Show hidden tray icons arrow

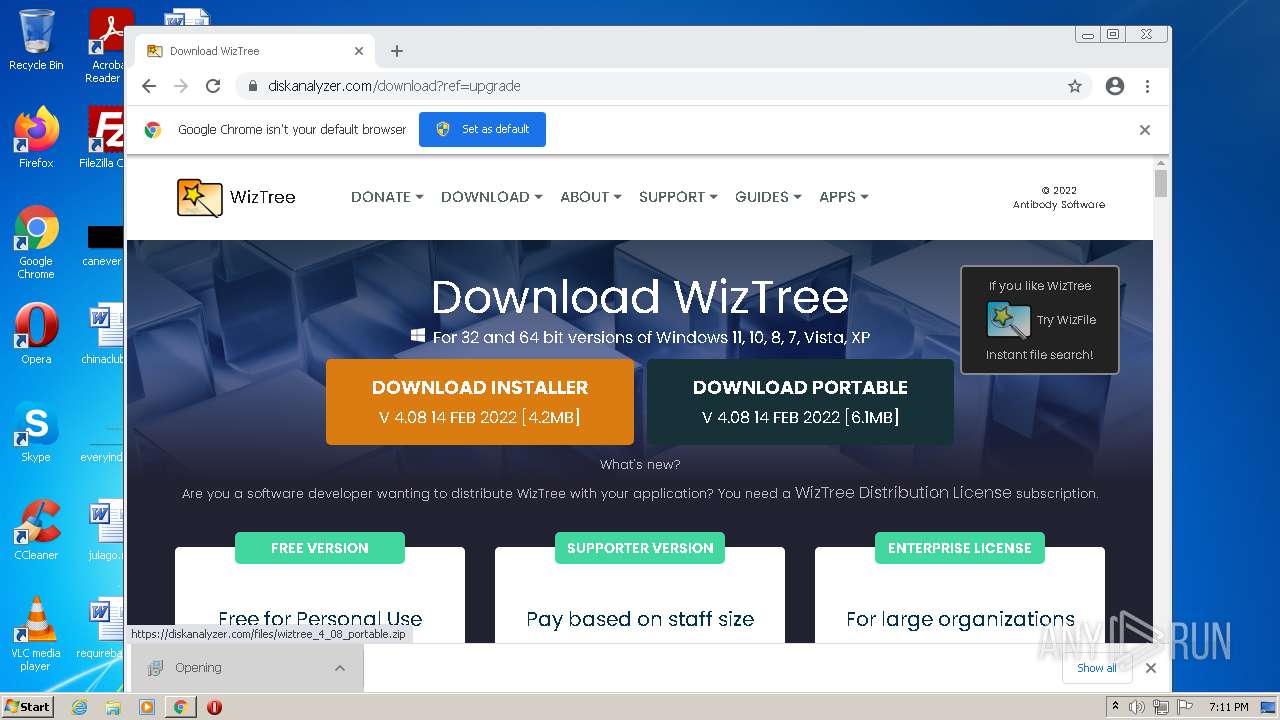pyautogui.click(x=1115, y=707)
